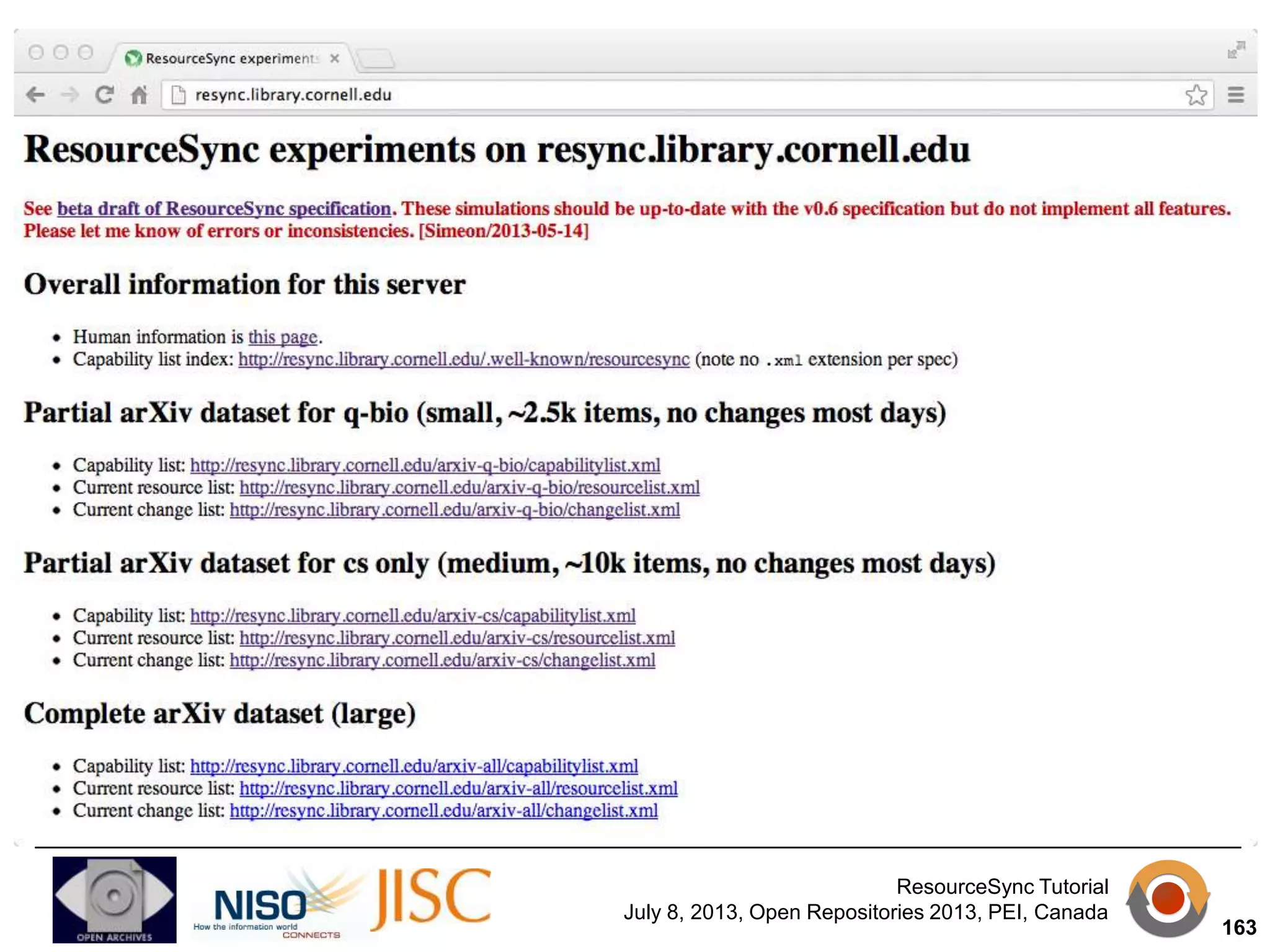The width and height of the screenshot is (1270, 952).
Task: Click the ResourceSync circular arrows logo
Action: 1168,899
